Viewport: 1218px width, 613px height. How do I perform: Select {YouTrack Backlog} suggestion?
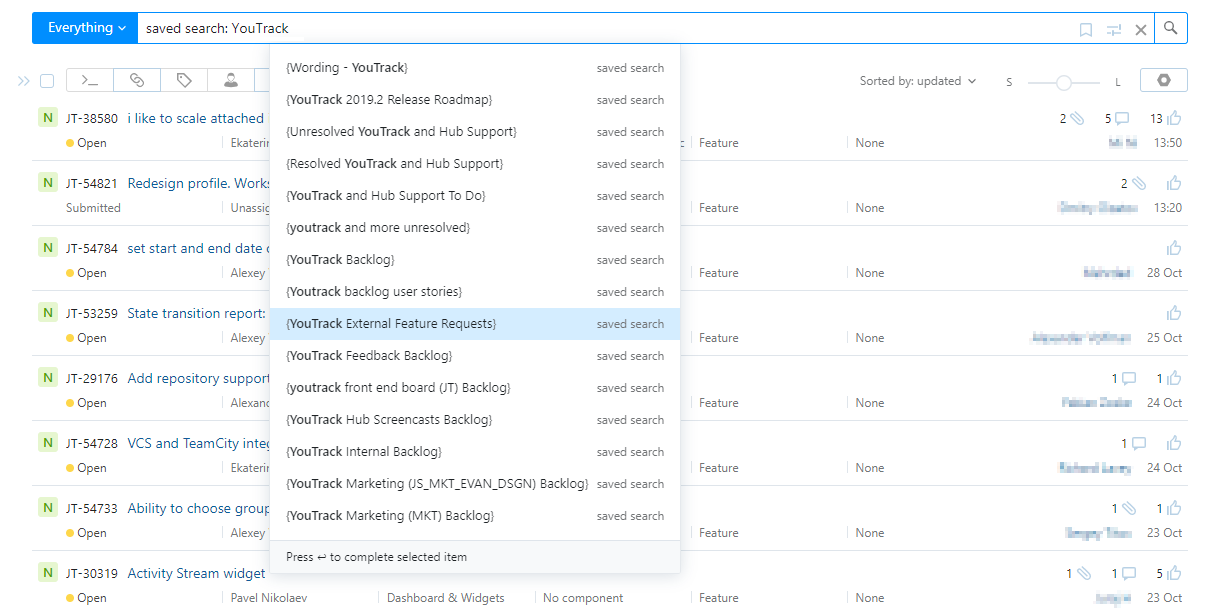point(475,260)
